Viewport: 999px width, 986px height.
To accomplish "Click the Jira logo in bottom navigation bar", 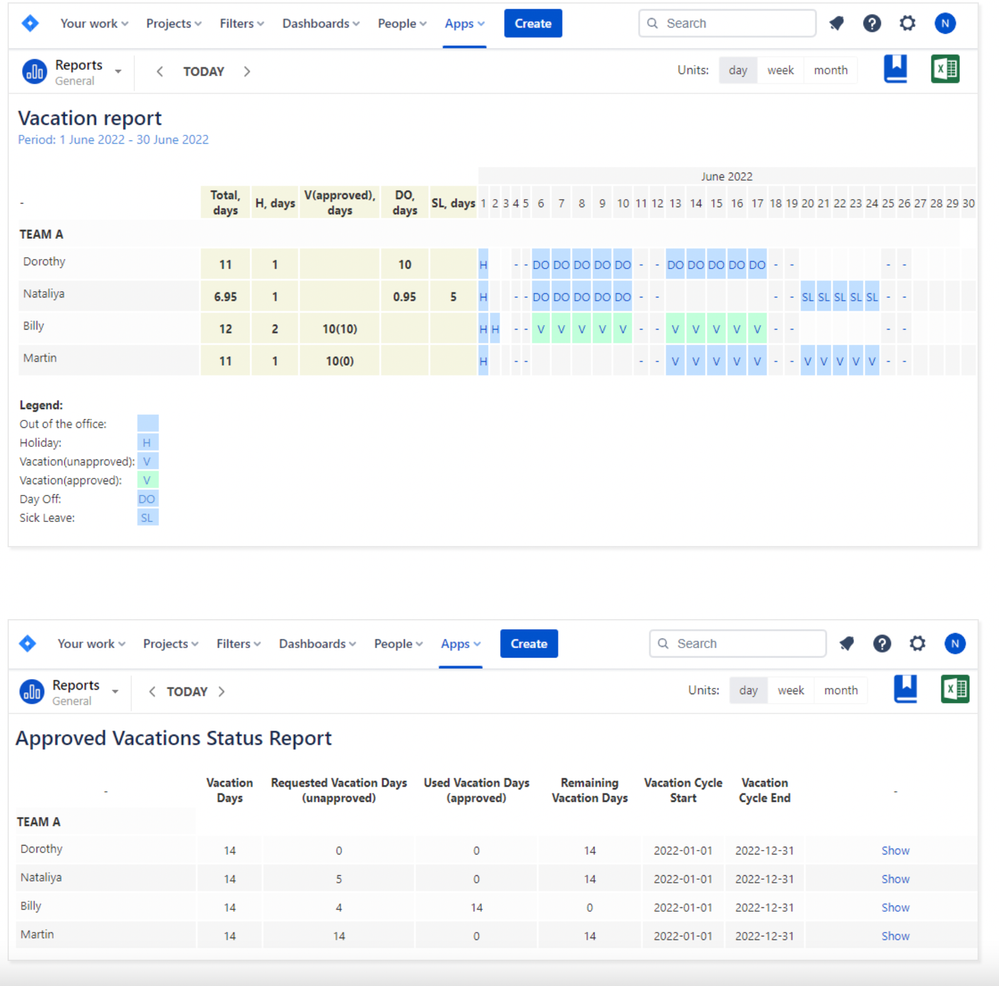I will pos(27,643).
